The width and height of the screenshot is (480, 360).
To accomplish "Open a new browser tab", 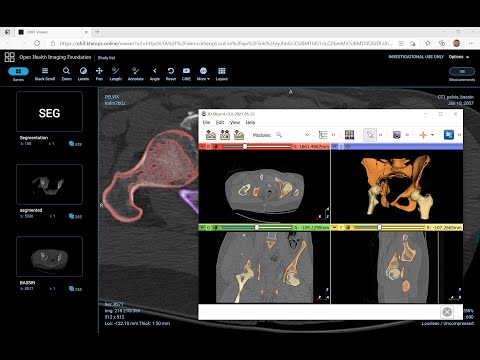I will pos(97,32).
